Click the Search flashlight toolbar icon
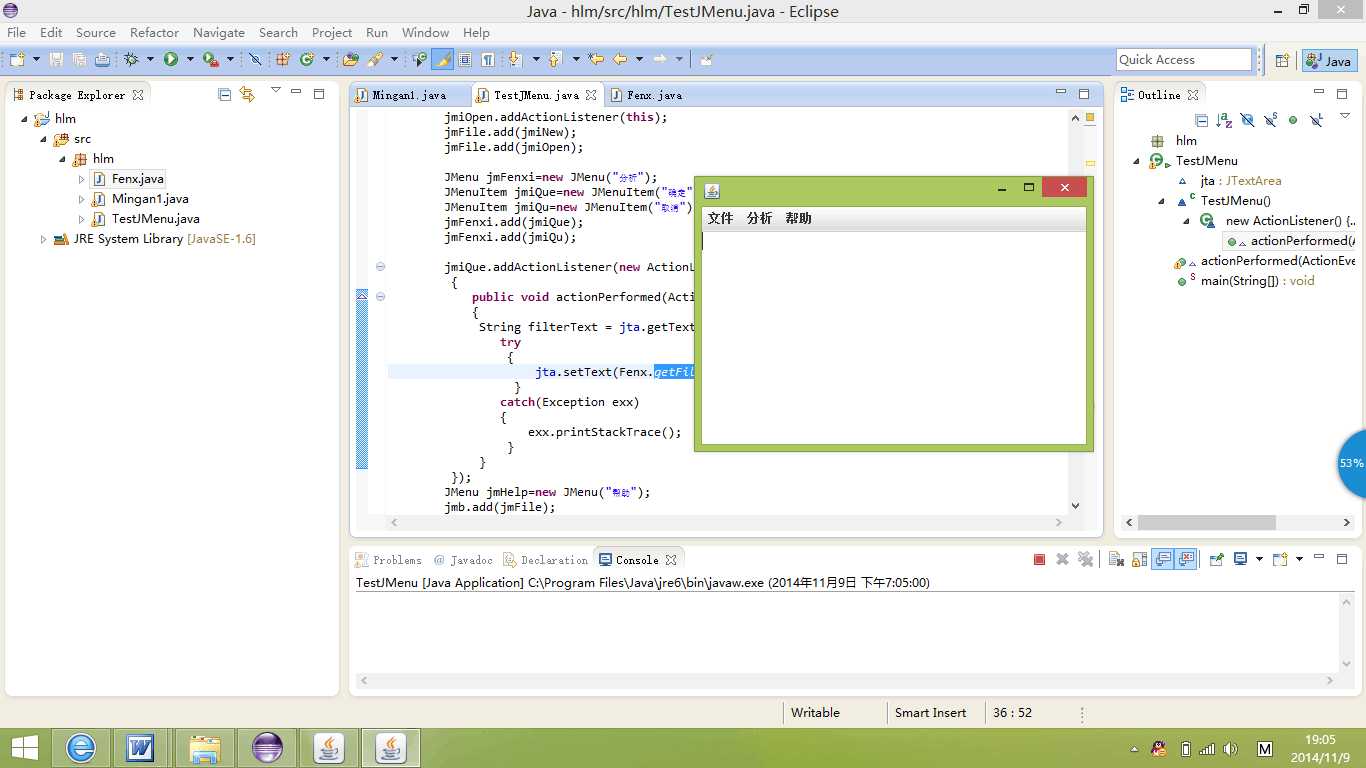 click(375, 60)
